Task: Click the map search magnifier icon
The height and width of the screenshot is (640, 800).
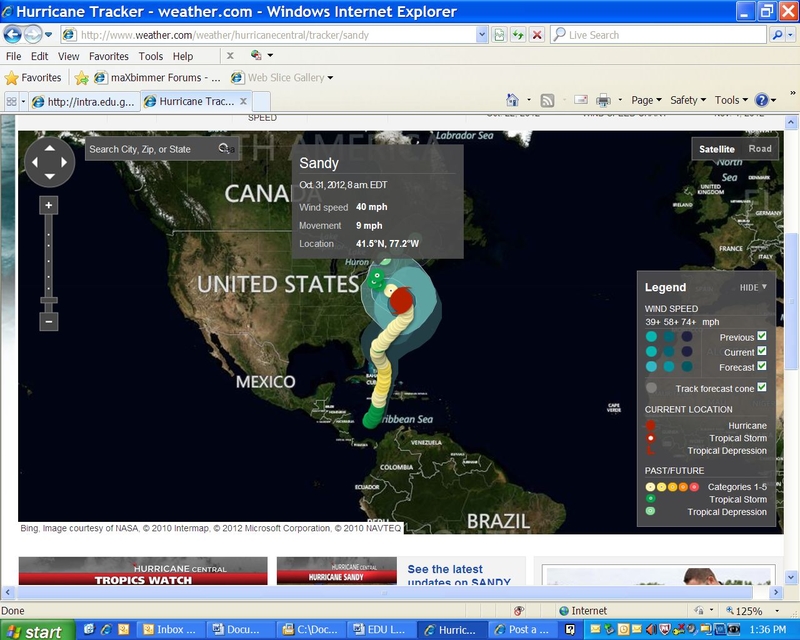Action: [x=224, y=149]
